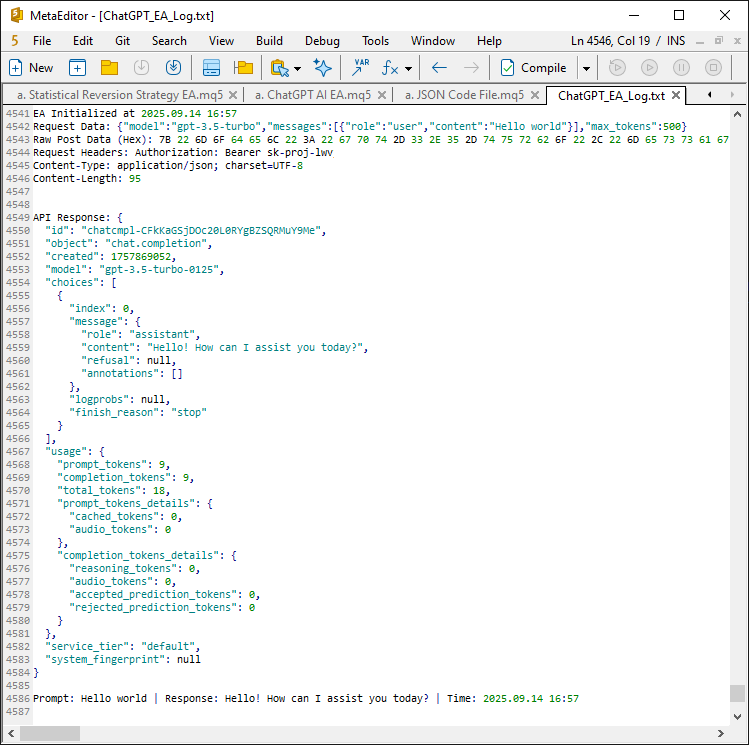Click the "API Response: {" line
Image resolution: width=749 pixels, height=745 pixels.
click(78, 218)
